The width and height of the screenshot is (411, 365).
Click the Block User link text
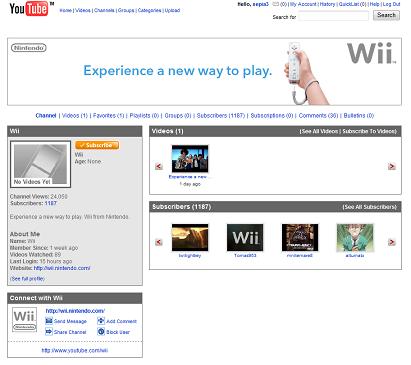118,332
